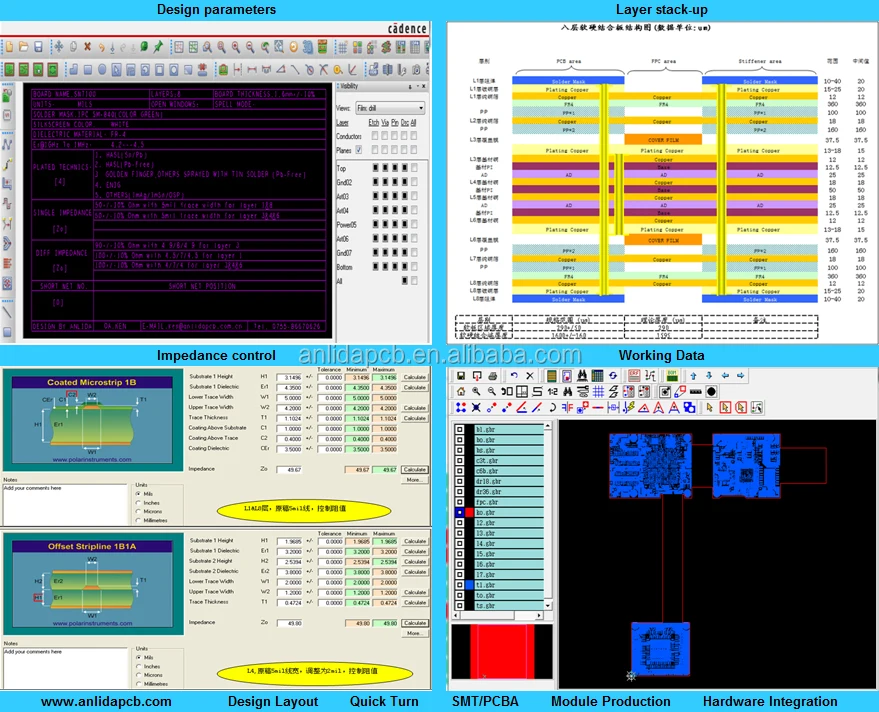Click binoculars icon in Gerber viewer top row
The image size is (879, 712).
582,376
